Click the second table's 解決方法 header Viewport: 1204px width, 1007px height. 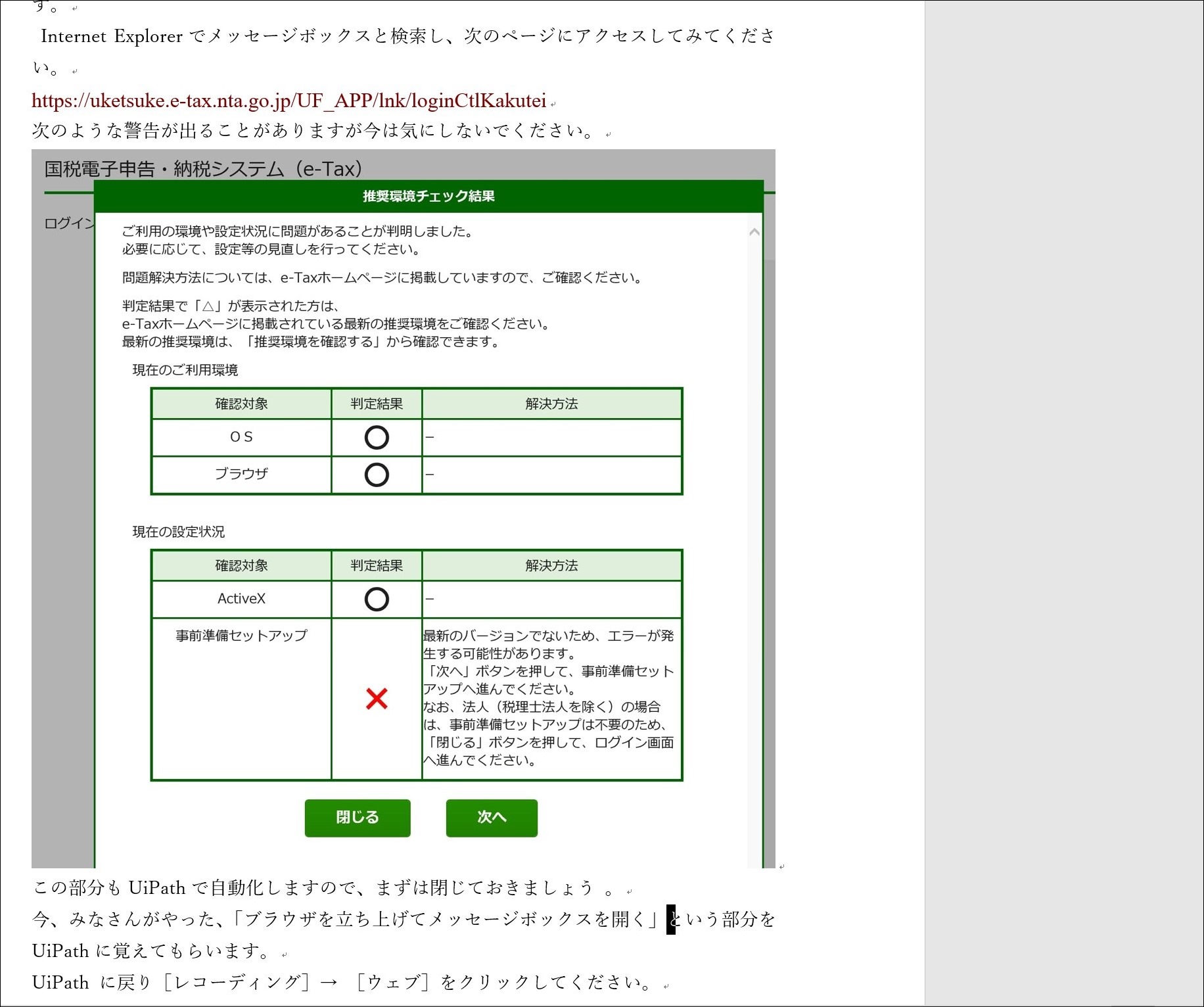pyautogui.click(x=551, y=565)
